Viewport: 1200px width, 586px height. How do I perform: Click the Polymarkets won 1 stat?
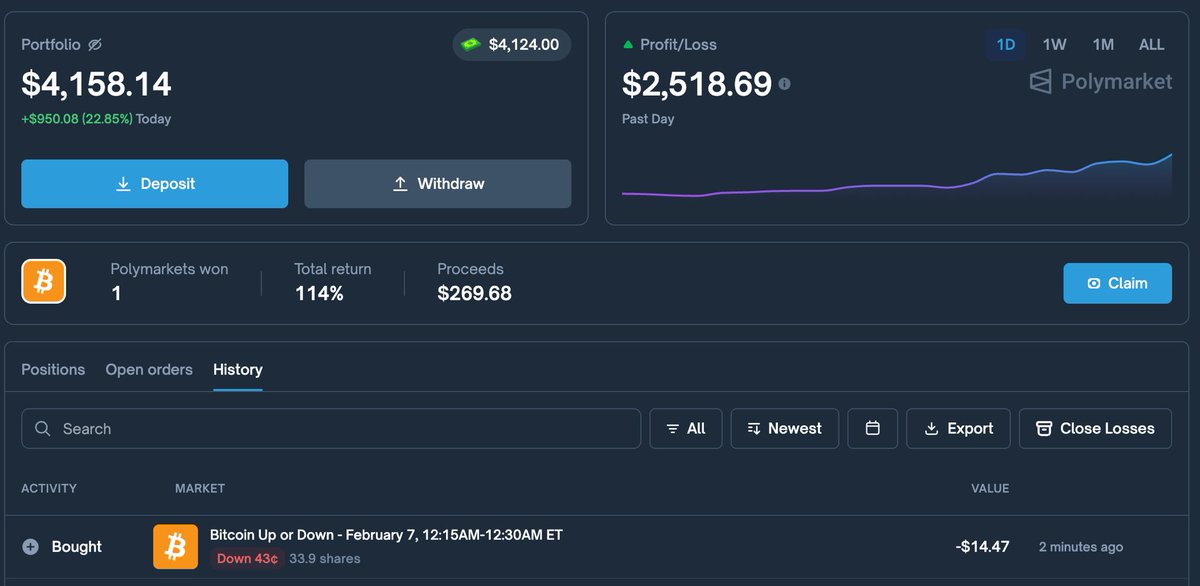point(169,282)
